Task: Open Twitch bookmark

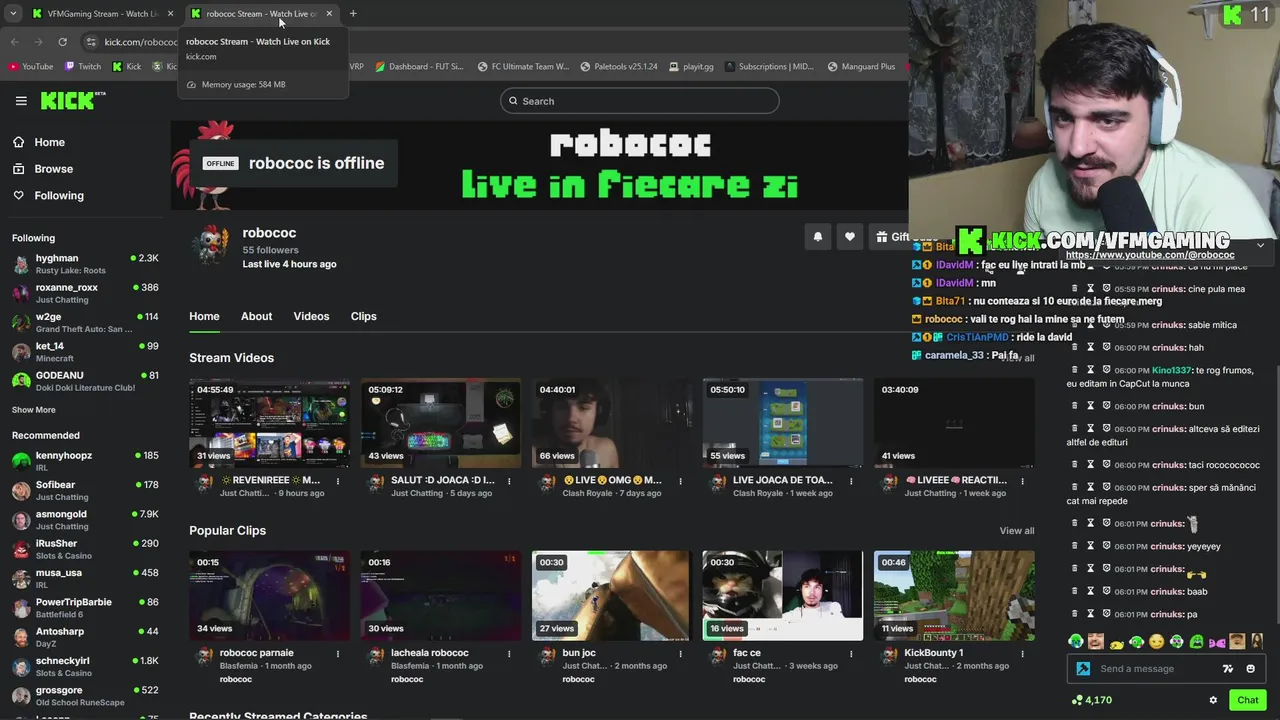Action: pyautogui.click(x=83, y=67)
